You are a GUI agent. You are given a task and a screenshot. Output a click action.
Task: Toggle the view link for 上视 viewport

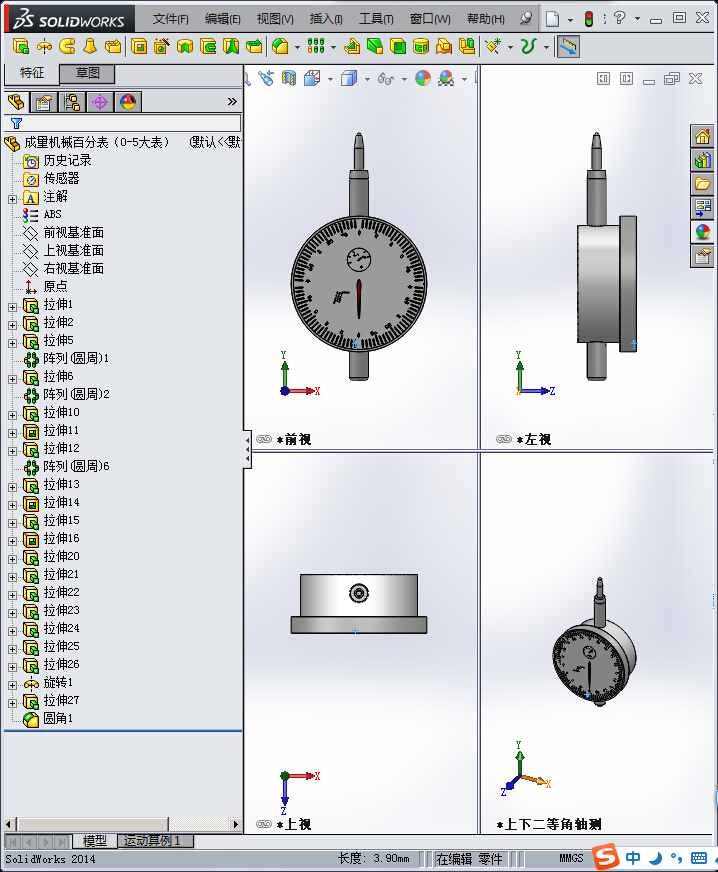[264, 824]
